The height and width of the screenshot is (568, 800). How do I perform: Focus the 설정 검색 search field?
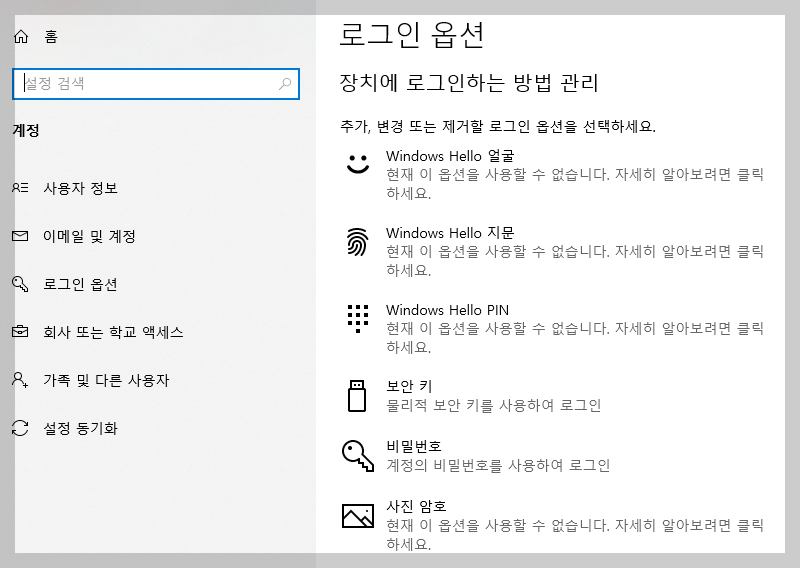pos(156,84)
